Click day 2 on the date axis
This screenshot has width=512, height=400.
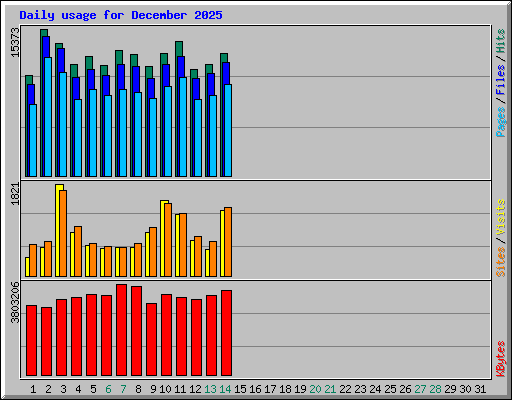pyautogui.click(x=48, y=389)
